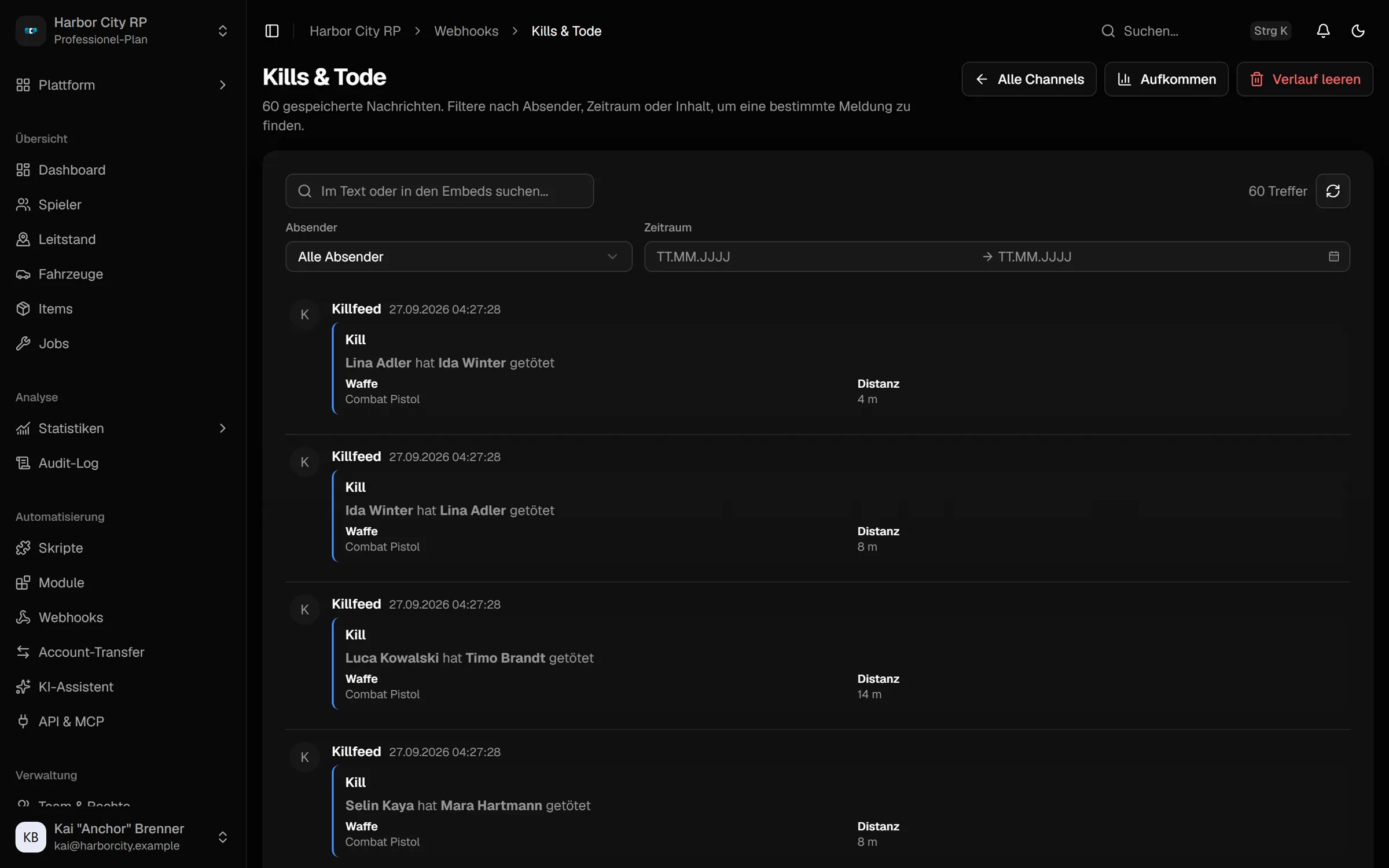Click the Webhooks sidebar icon
Viewport: 1389px width, 868px height.
(23, 617)
